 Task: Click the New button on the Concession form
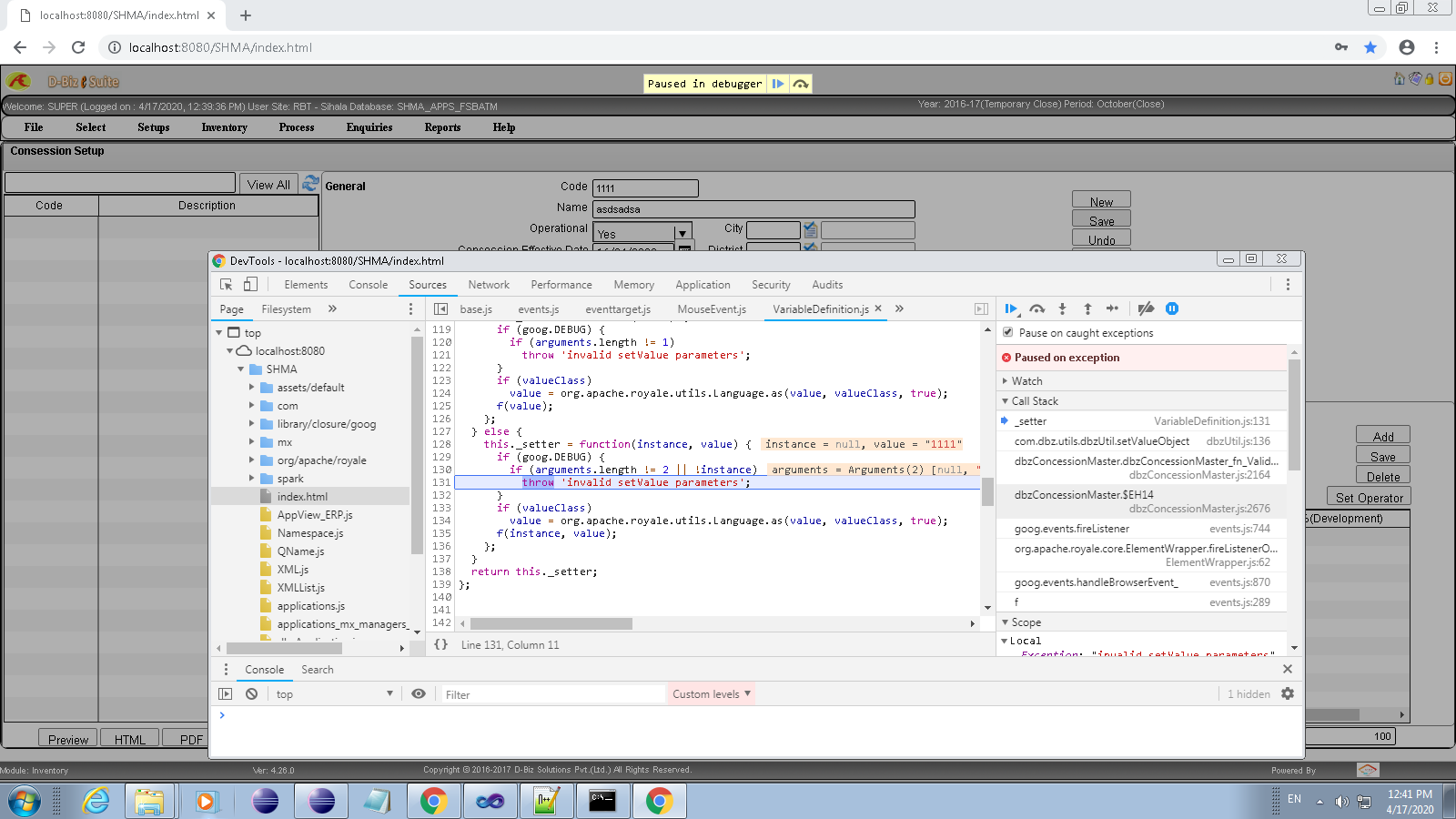(x=1101, y=199)
